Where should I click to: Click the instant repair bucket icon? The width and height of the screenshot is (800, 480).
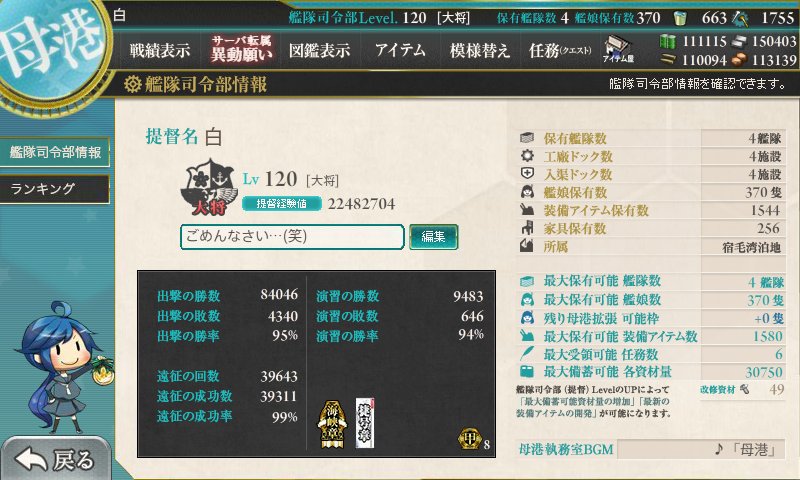(x=680, y=18)
